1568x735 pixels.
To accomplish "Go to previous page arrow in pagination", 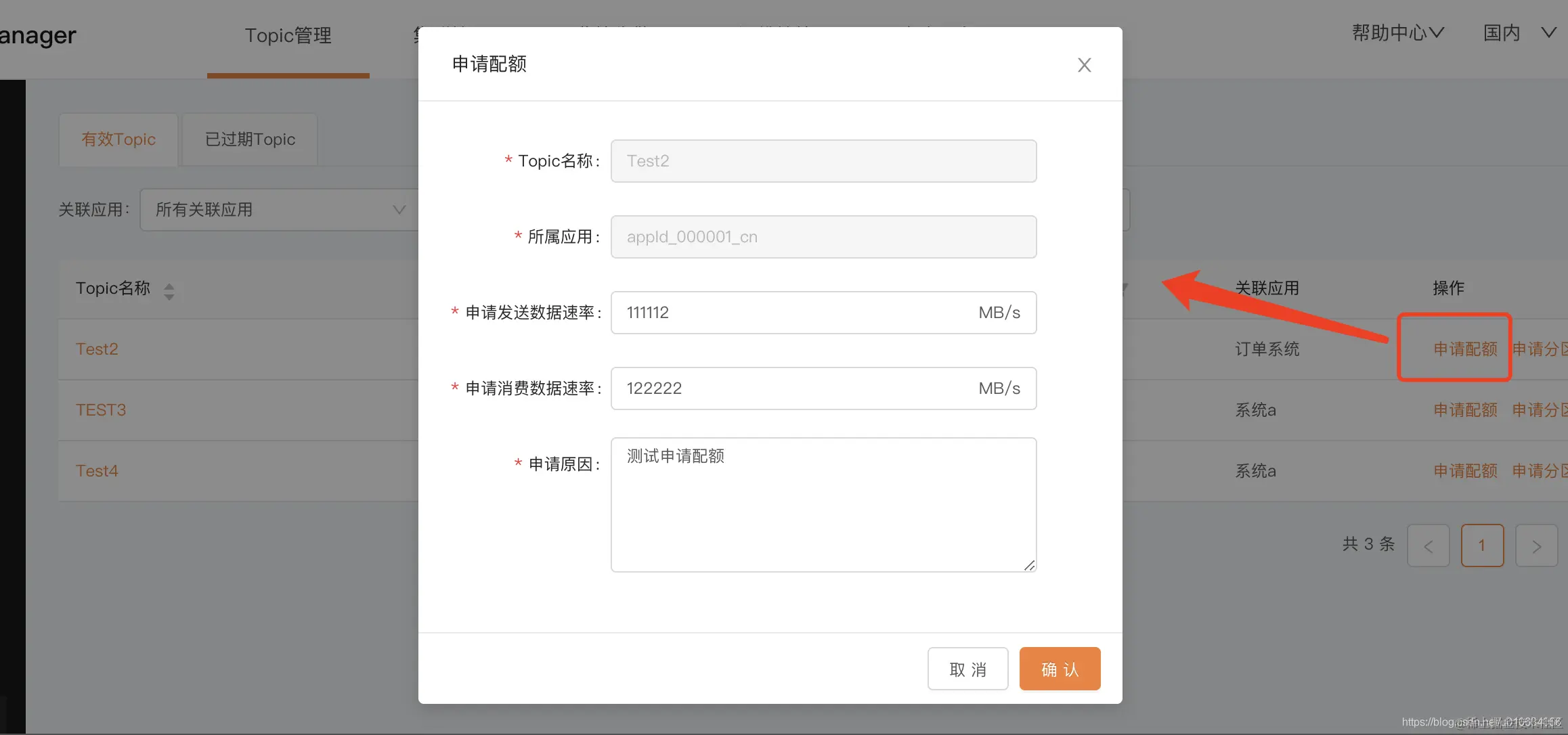I will click(x=1428, y=545).
